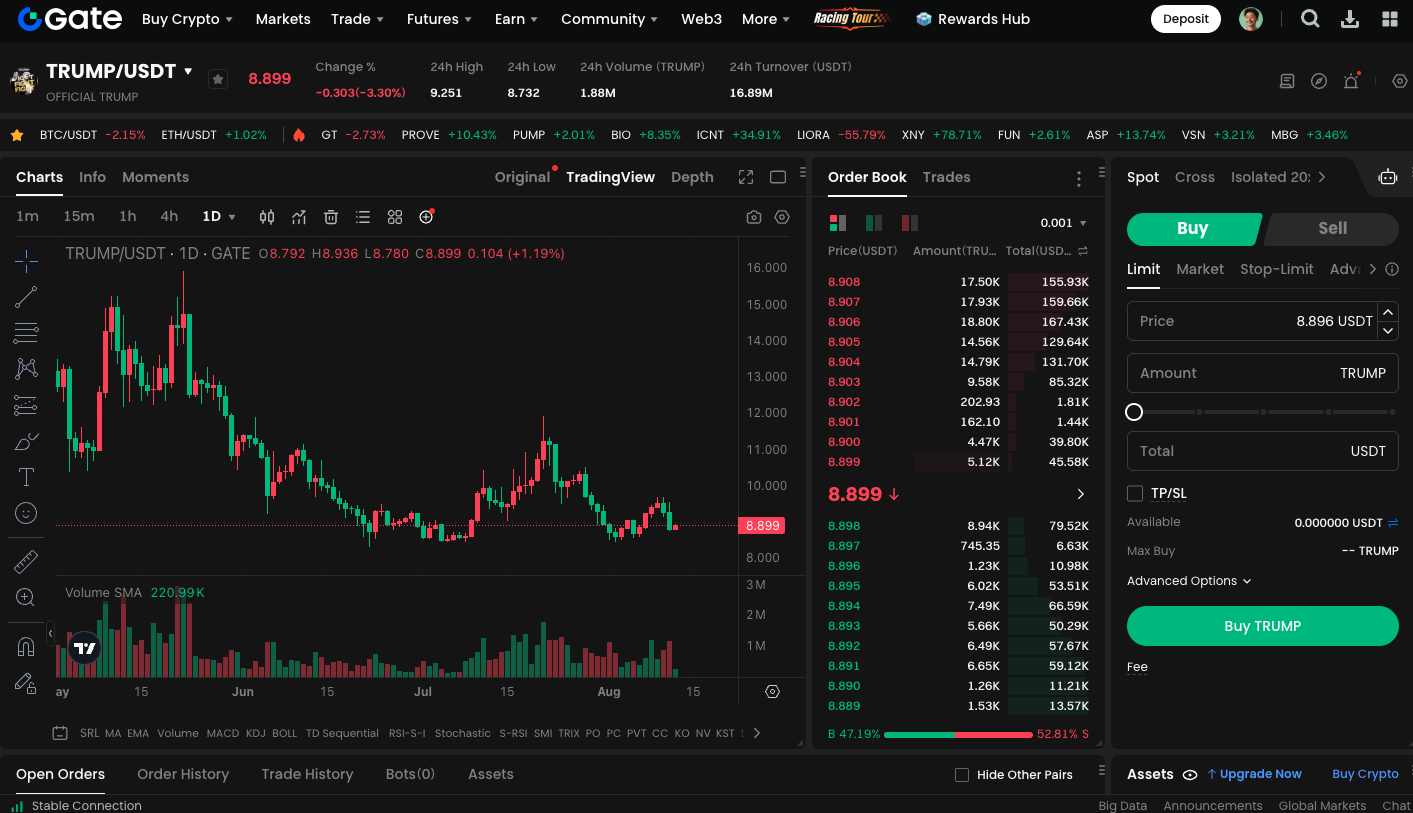Viewport: 1413px width, 813px height.
Task: Show only buy orders view
Action: (x=874, y=223)
